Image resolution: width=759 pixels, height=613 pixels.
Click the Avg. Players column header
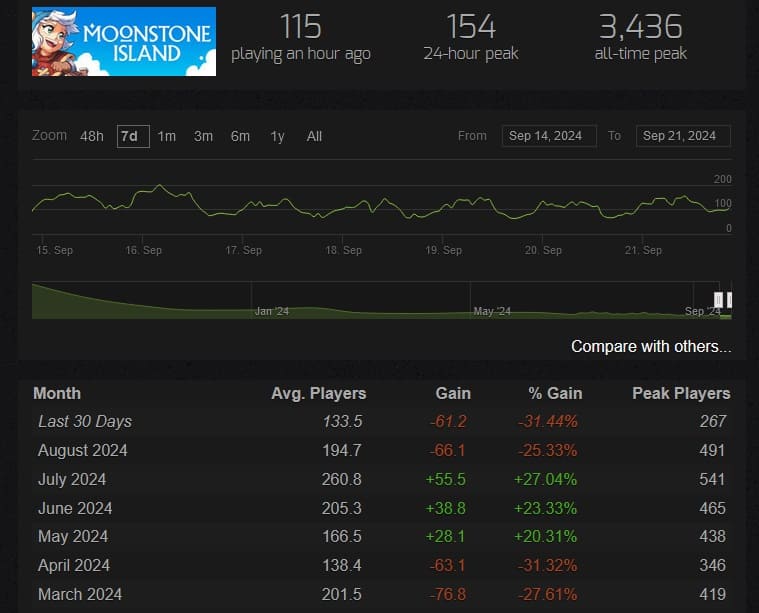click(x=318, y=393)
